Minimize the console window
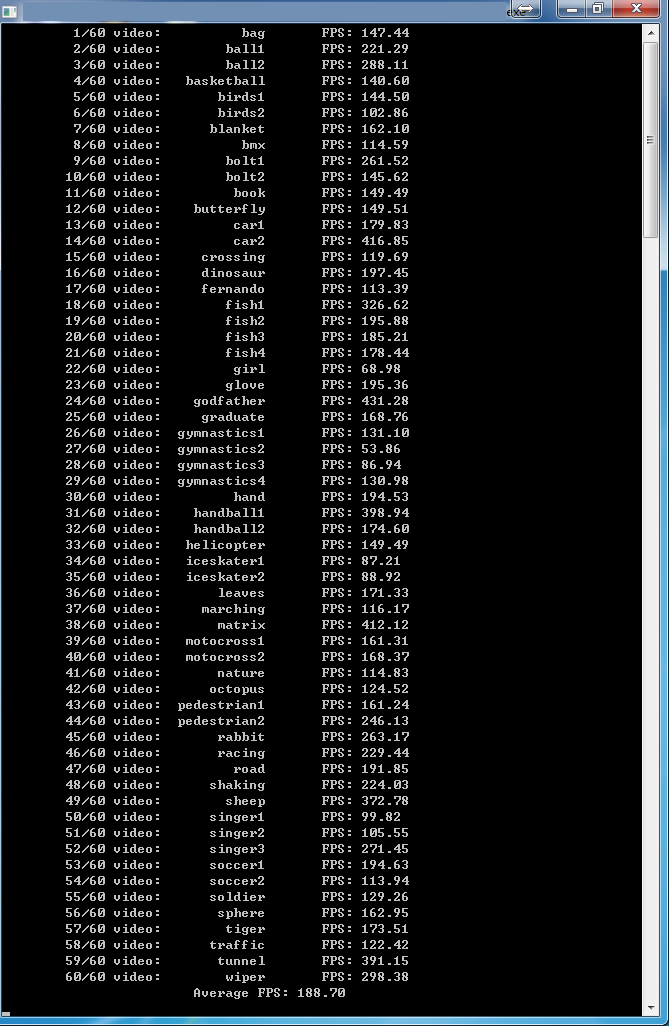Image resolution: width=669 pixels, height=1026 pixels. tap(572, 9)
